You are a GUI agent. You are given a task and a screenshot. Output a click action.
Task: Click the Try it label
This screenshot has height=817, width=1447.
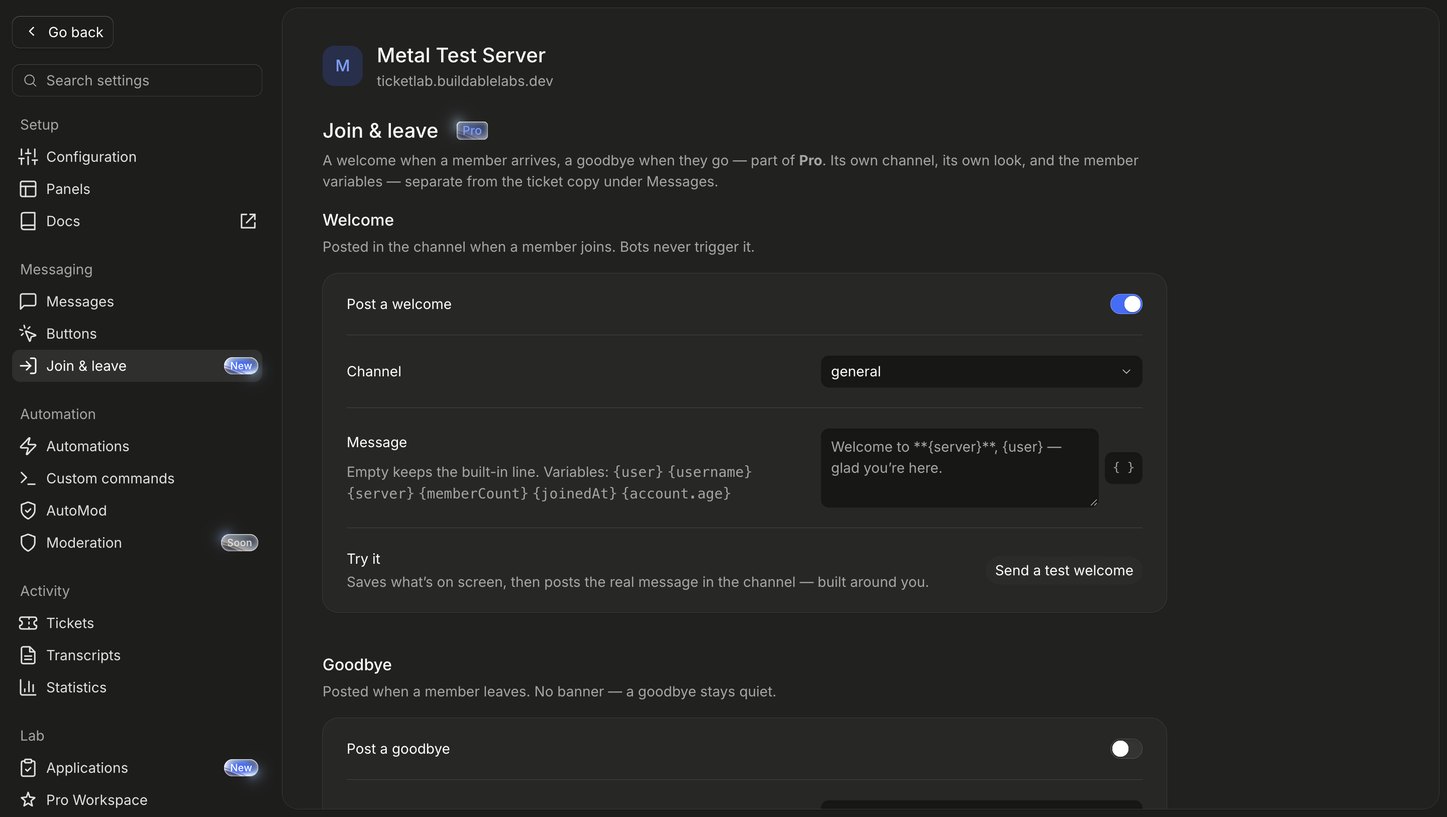(364, 559)
